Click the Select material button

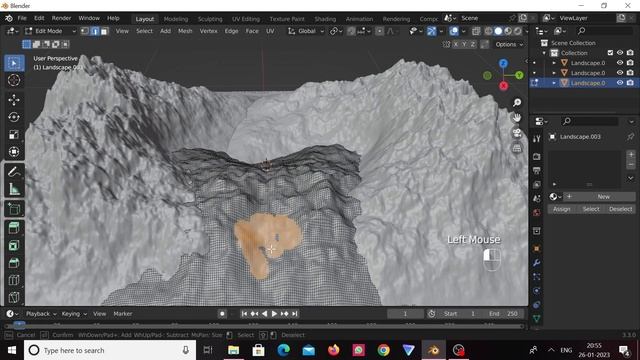pyautogui.click(x=591, y=209)
